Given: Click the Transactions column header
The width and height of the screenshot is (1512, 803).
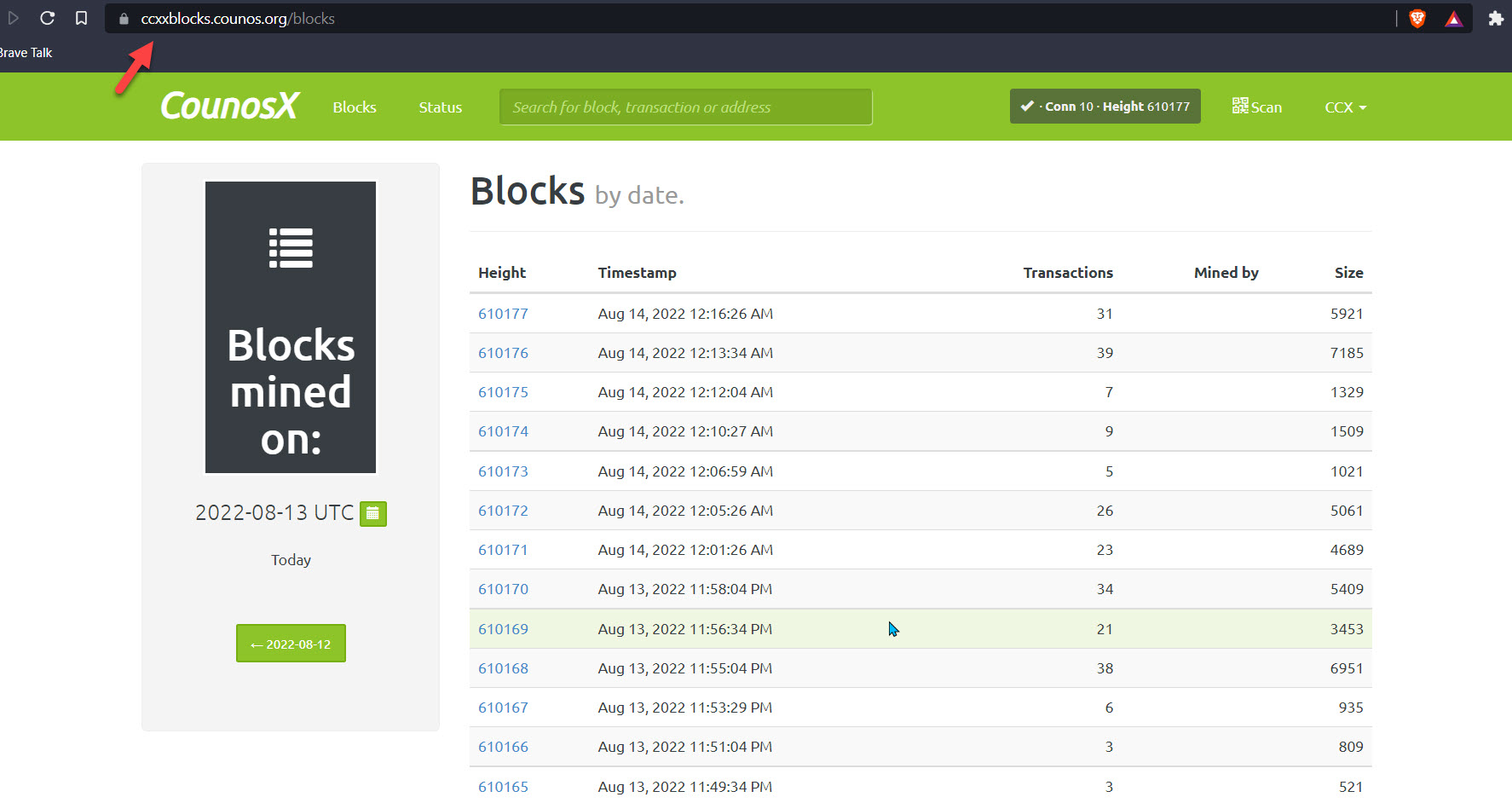Looking at the screenshot, I should pyautogui.click(x=1068, y=273).
